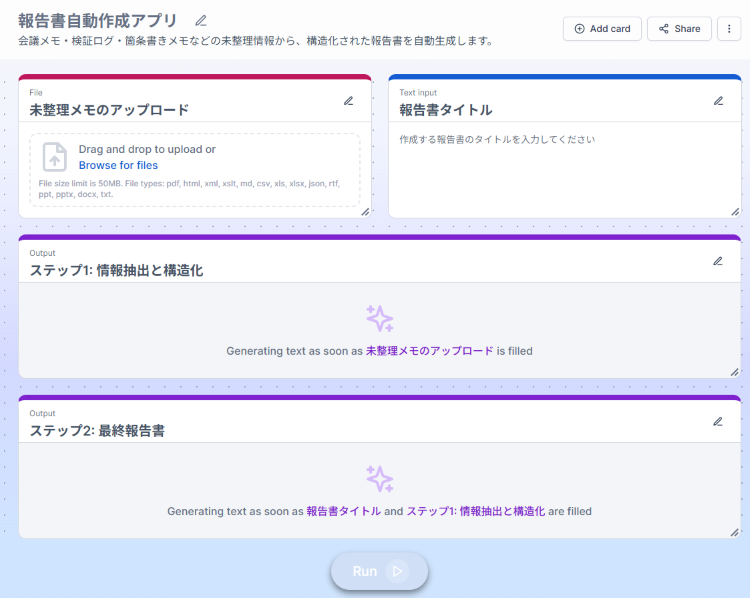This screenshot has width=750, height=598.
Task: Click the Add card button
Action: (602, 29)
